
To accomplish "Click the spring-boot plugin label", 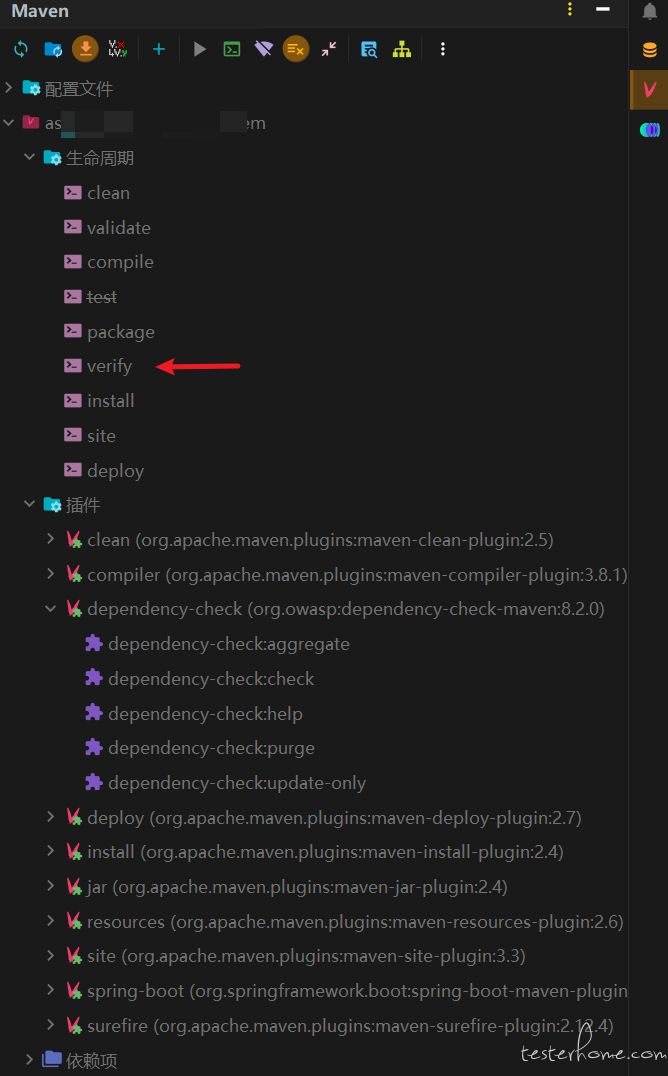I will 357,991.
